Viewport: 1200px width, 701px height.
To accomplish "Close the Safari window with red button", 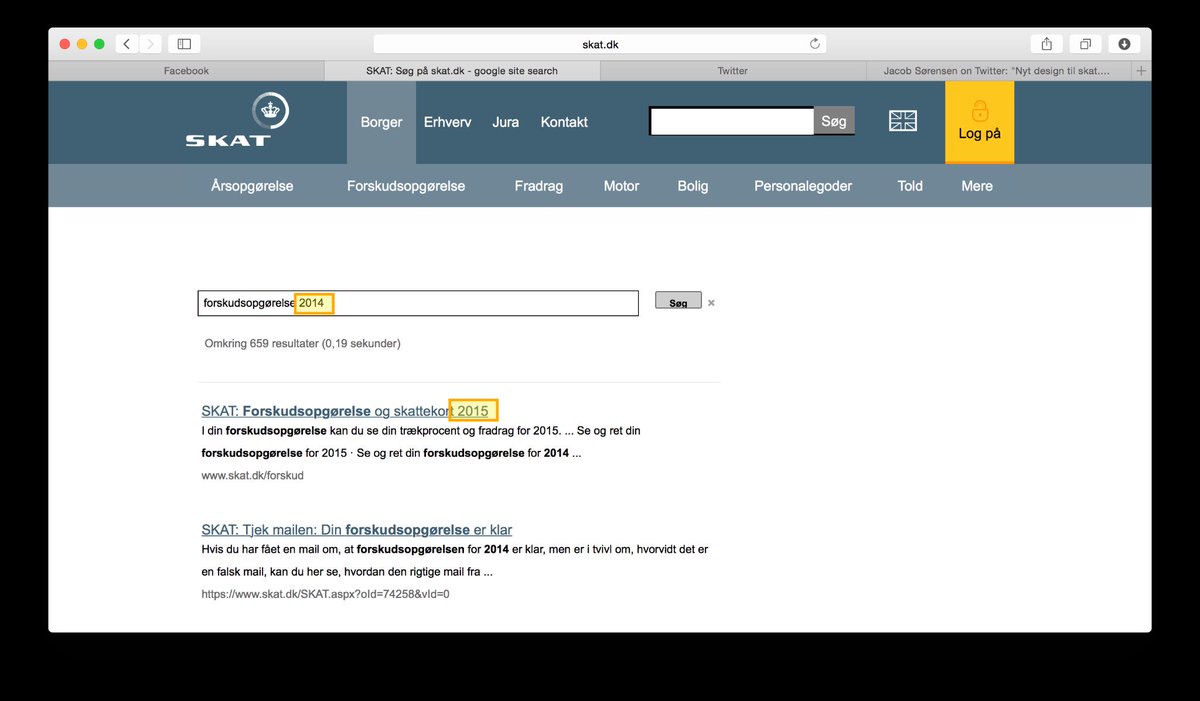I will tap(65, 44).
